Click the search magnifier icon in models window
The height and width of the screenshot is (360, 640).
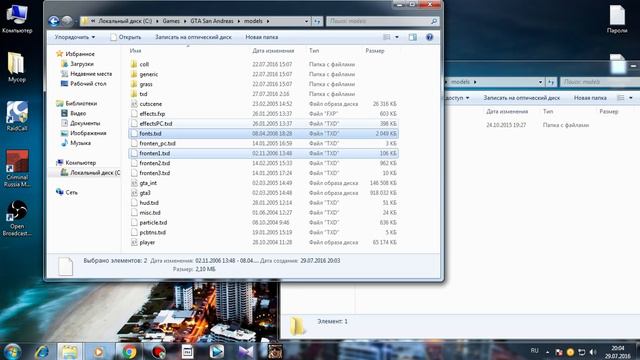coord(434,21)
